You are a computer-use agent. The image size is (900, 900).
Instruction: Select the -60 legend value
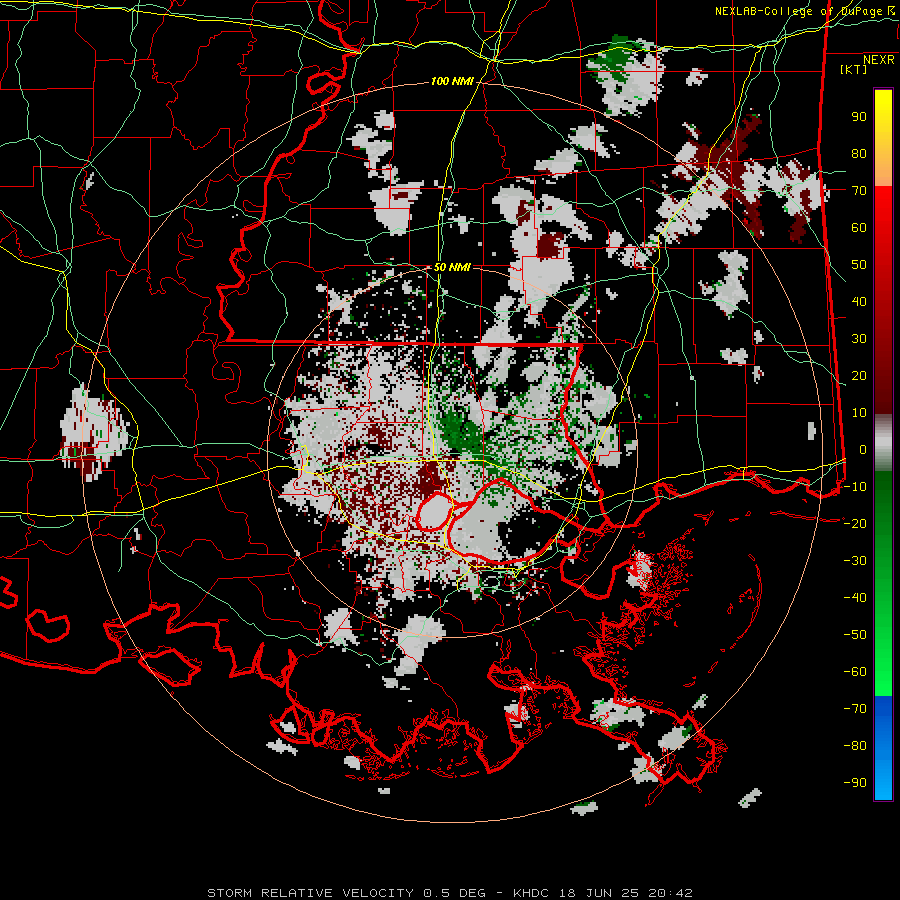coord(855,672)
